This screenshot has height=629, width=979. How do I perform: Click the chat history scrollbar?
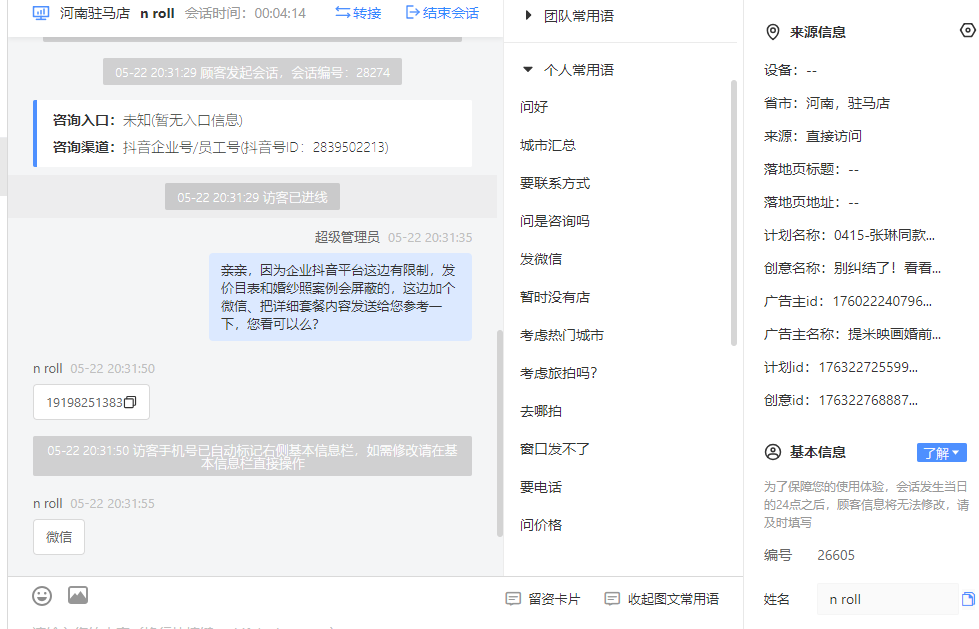(x=499, y=433)
